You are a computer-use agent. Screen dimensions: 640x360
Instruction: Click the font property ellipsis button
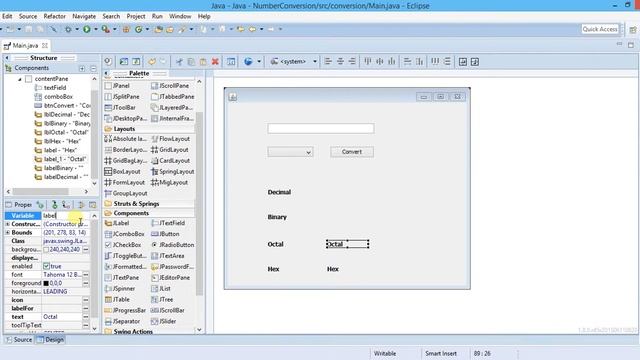(x=86, y=275)
